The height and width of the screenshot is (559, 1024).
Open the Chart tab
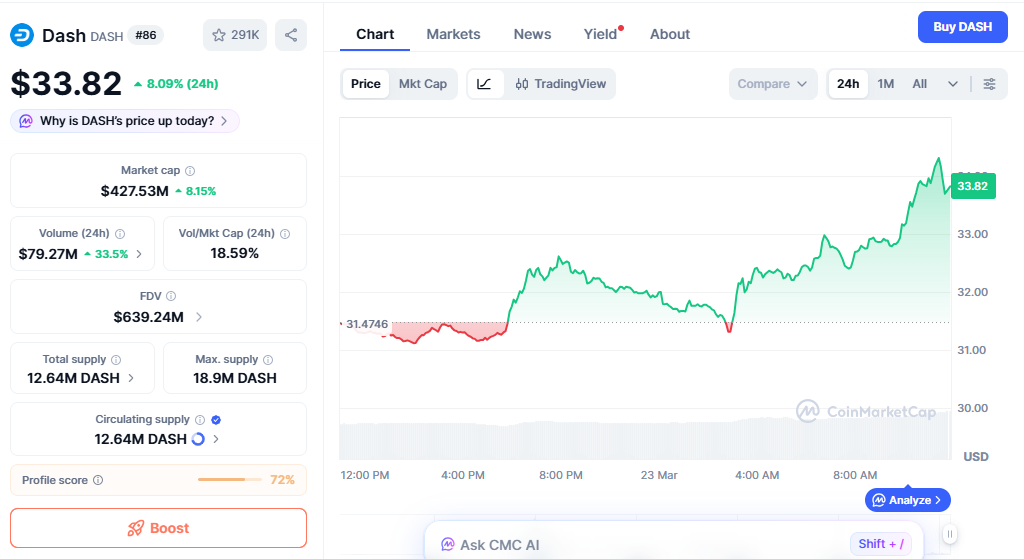[x=375, y=35]
